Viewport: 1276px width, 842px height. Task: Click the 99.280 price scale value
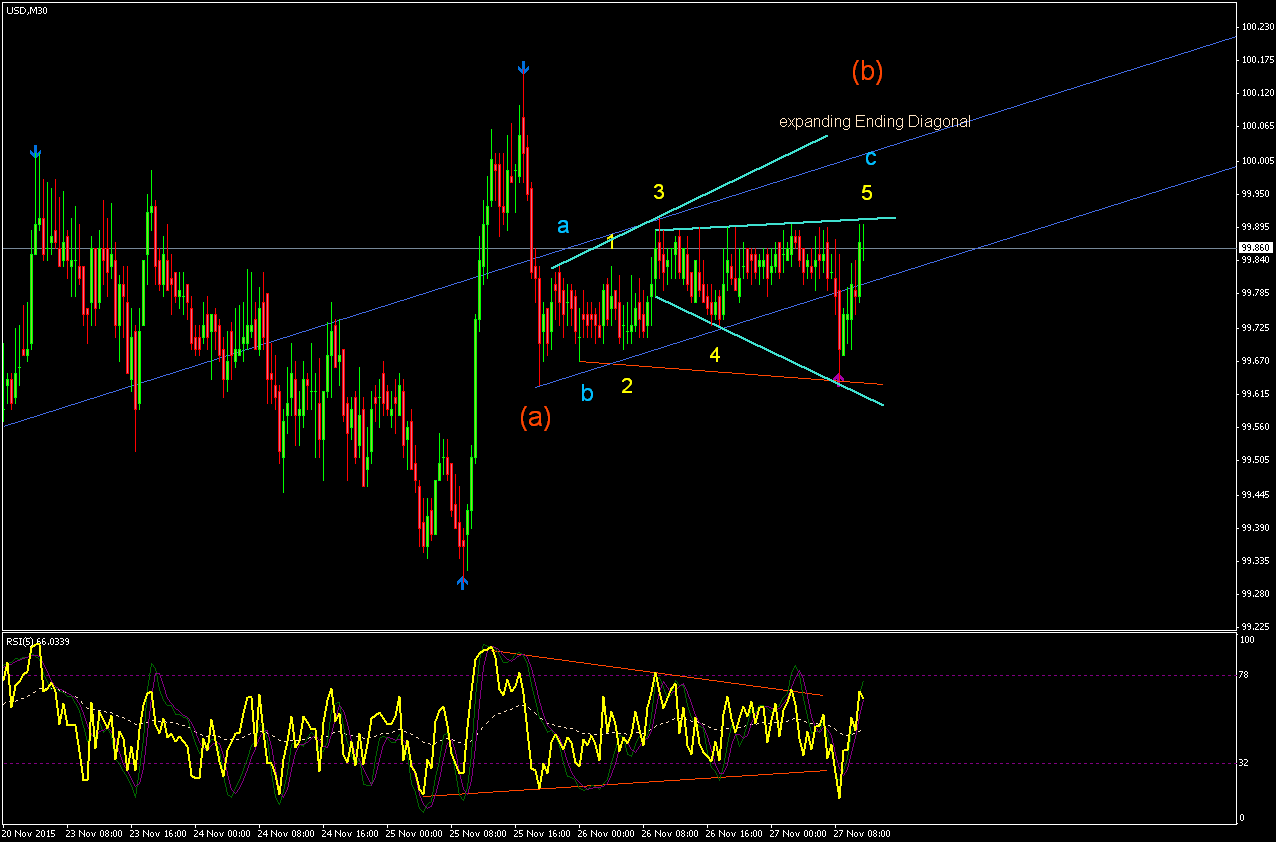point(1256,594)
